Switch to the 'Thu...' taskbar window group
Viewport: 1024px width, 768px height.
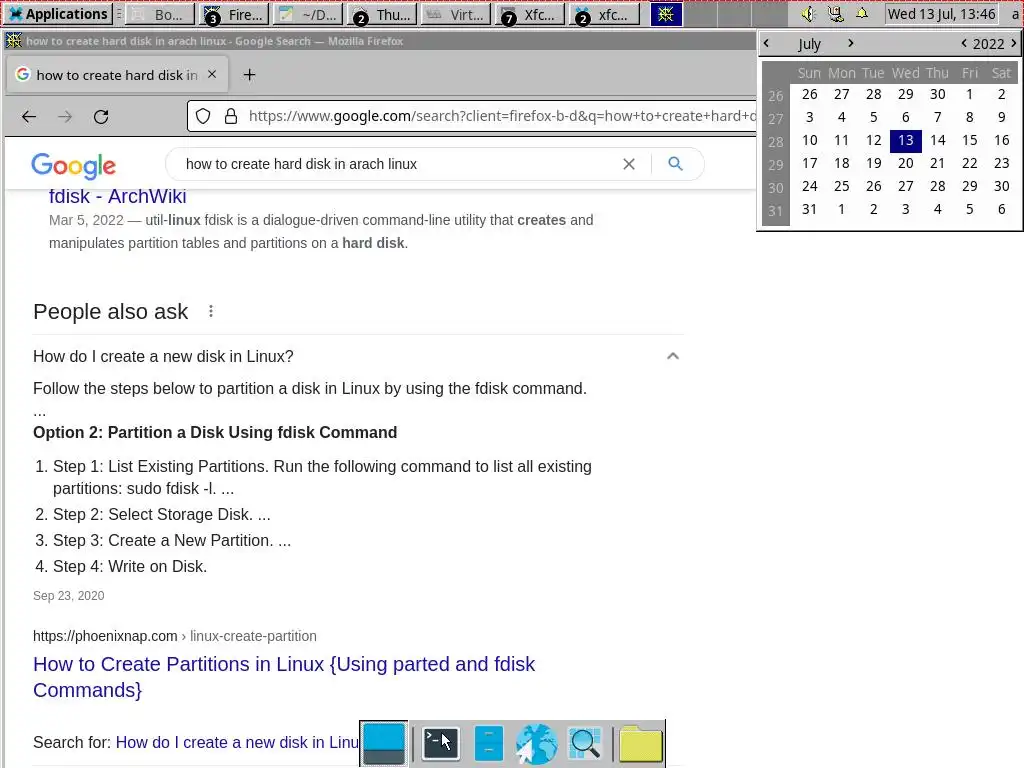381,14
